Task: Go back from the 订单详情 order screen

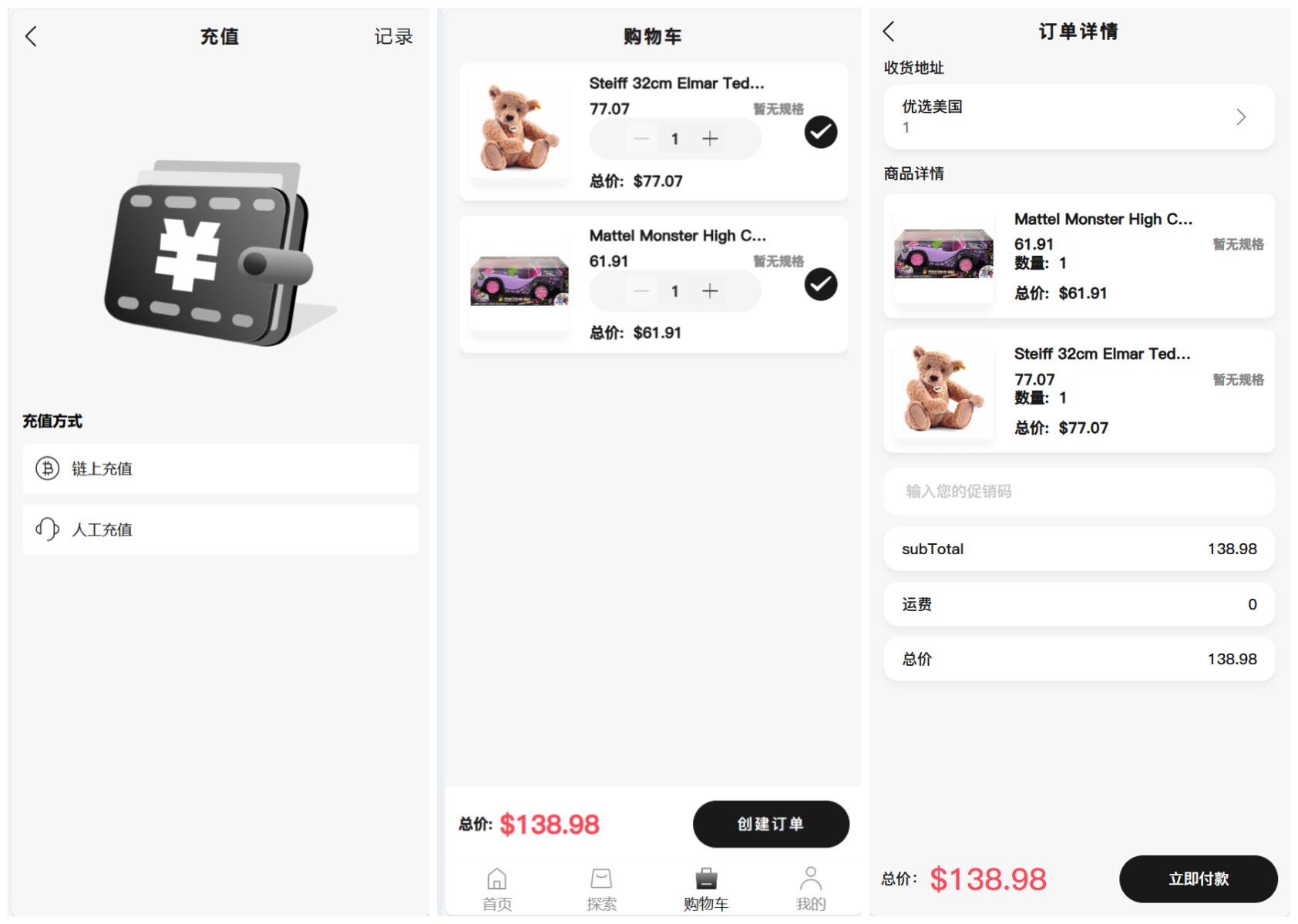Action: [889, 32]
